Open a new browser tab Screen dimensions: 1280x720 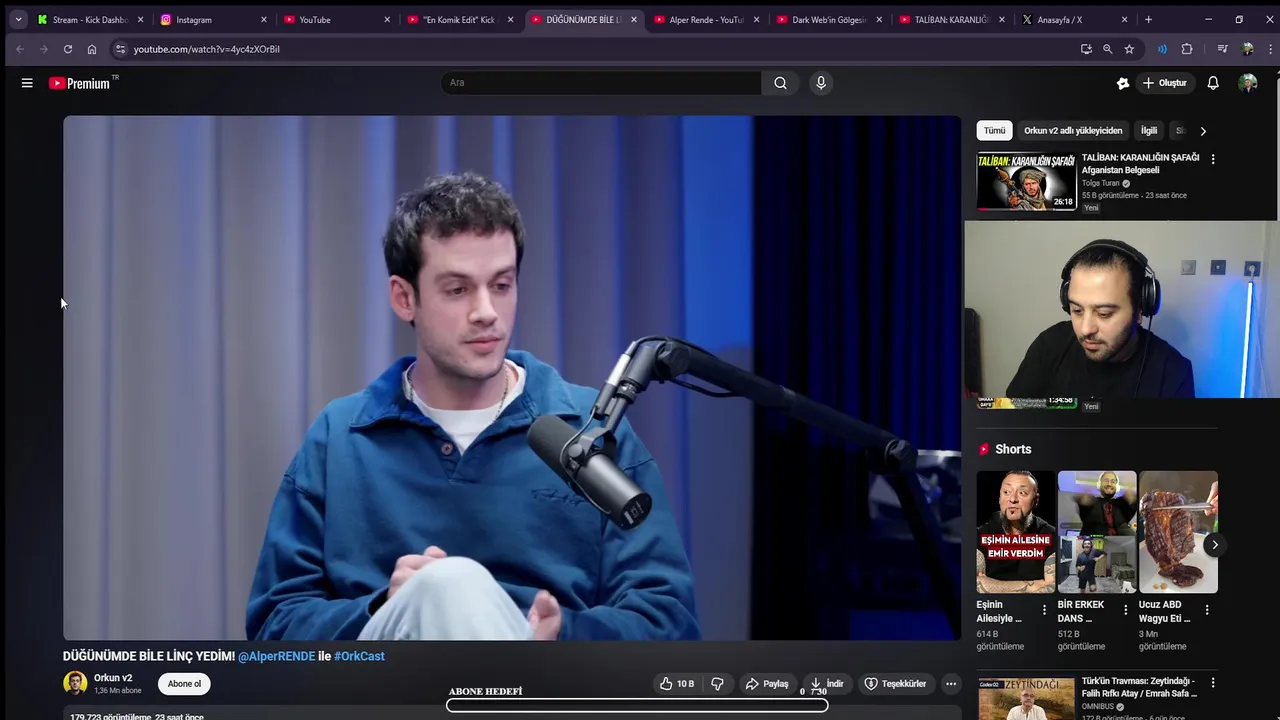[1148, 19]
